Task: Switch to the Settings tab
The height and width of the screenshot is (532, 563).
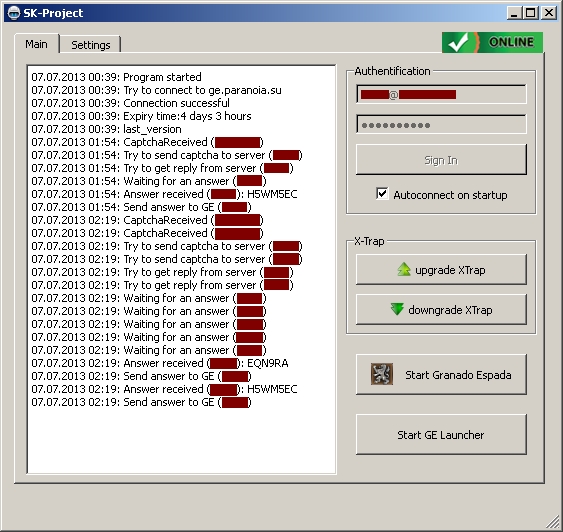Action: point(90,45)
